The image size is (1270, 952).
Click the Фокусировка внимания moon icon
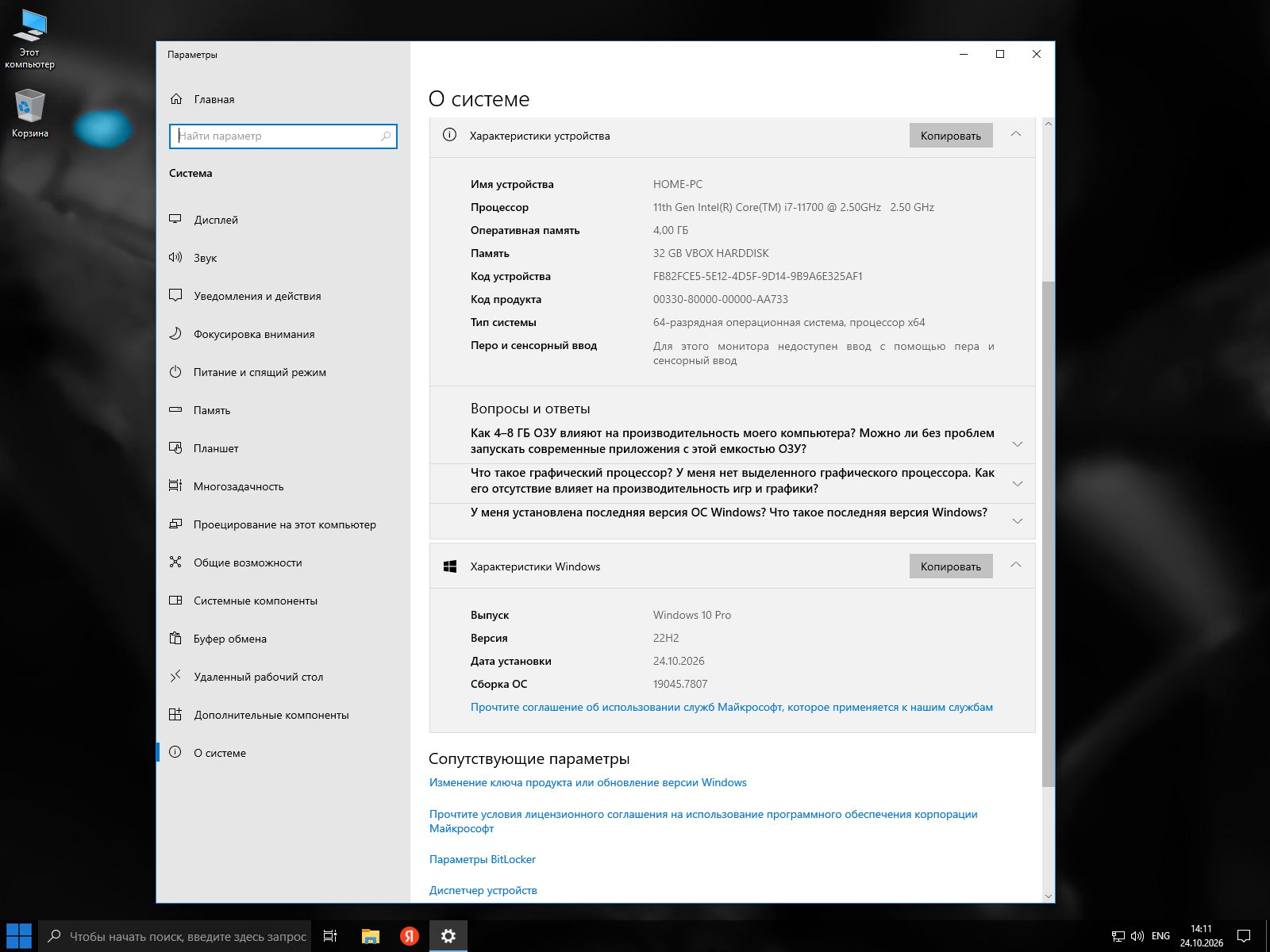(x=175, y=333)
